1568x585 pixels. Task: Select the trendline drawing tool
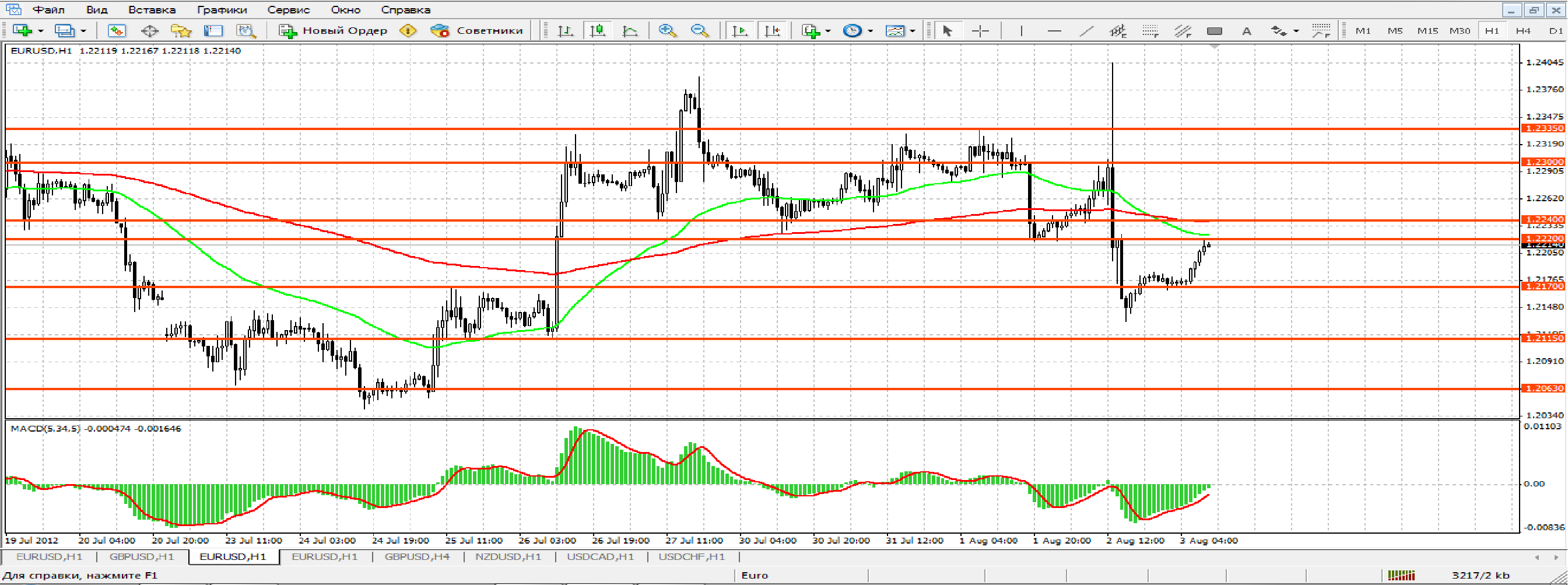[1086, 30]
